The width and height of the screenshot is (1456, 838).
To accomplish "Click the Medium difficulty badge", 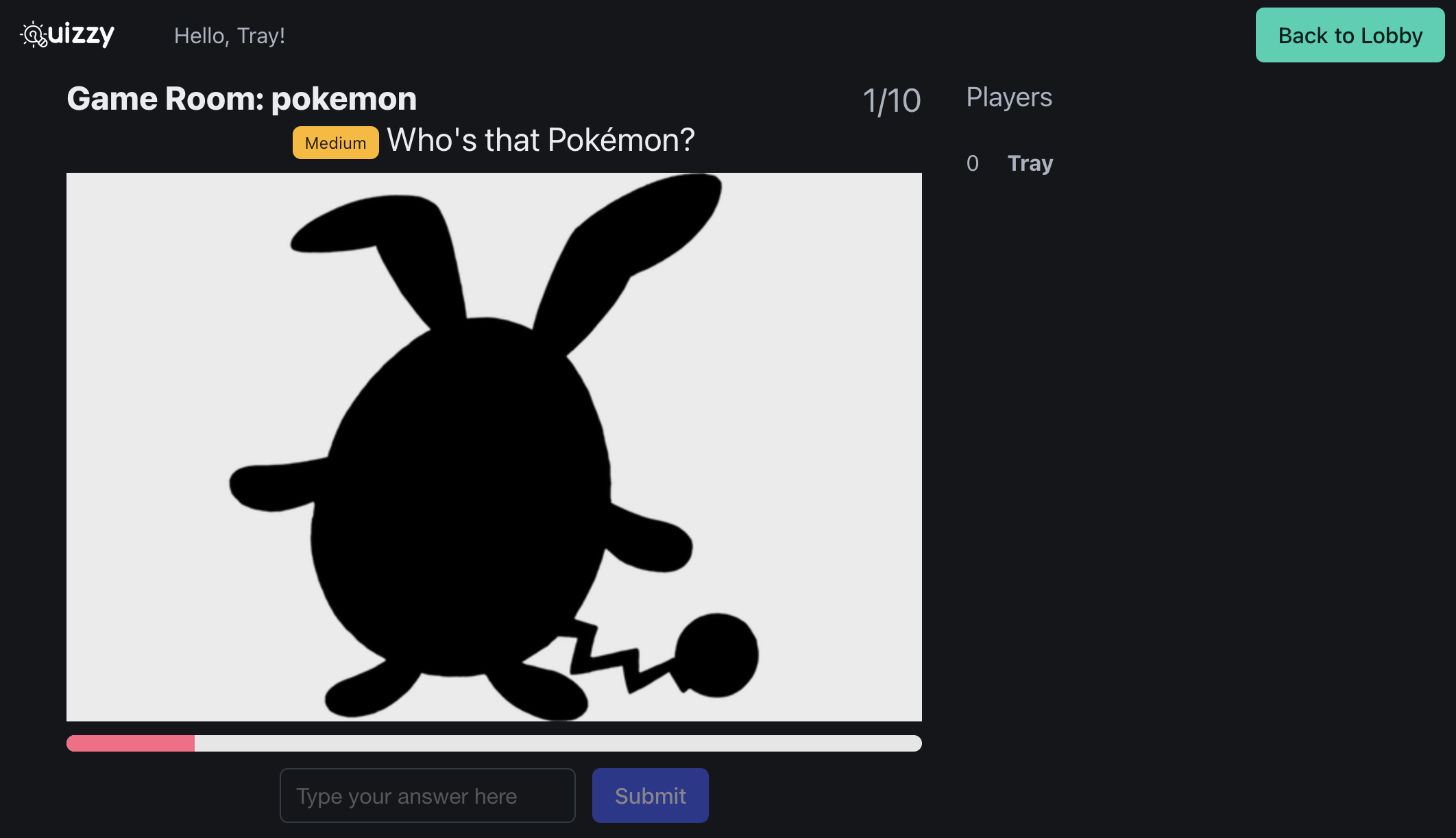I will click(335, 143).
